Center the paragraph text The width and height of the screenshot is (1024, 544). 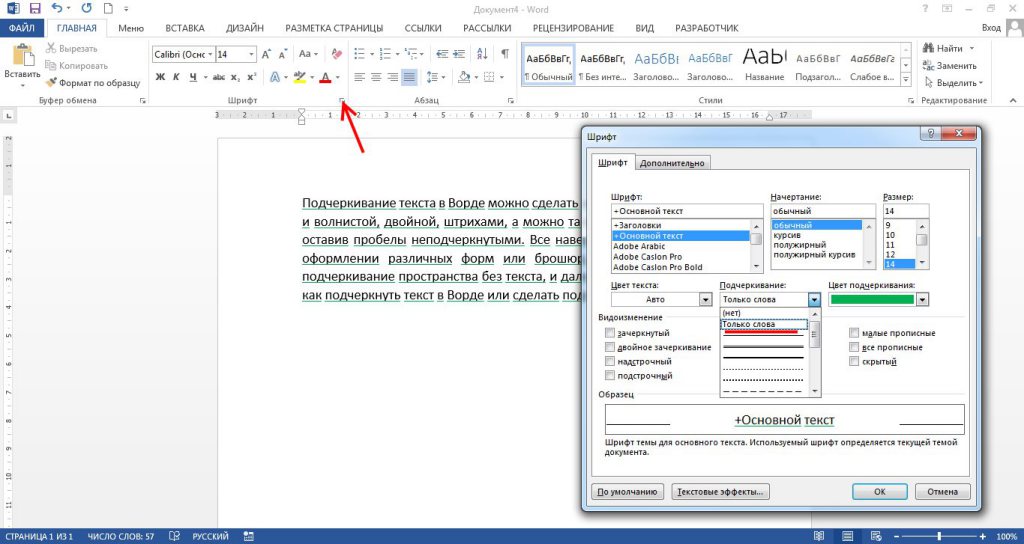[376, 77]
